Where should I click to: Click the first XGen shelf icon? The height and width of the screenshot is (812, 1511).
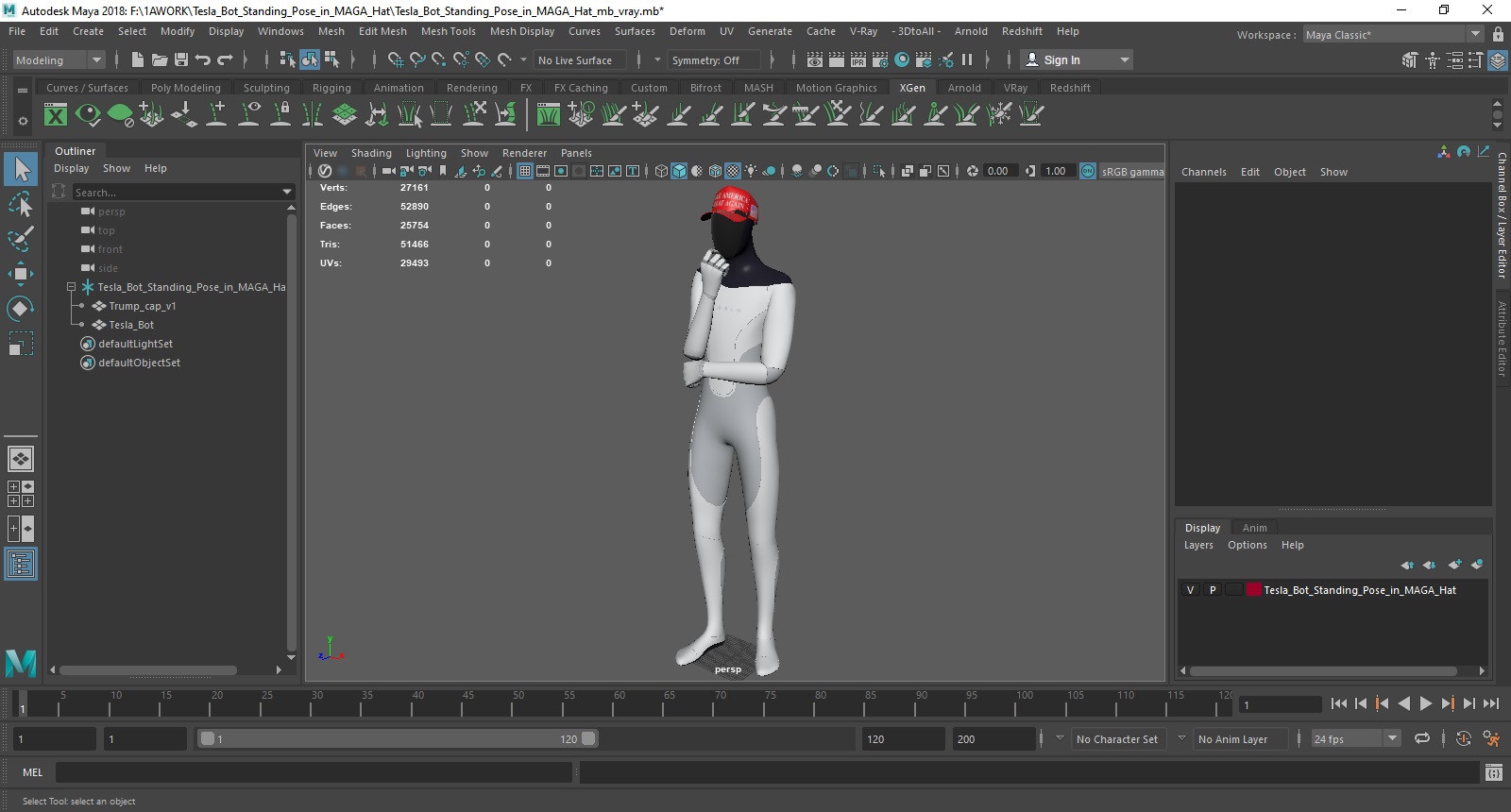pos(56,115)
